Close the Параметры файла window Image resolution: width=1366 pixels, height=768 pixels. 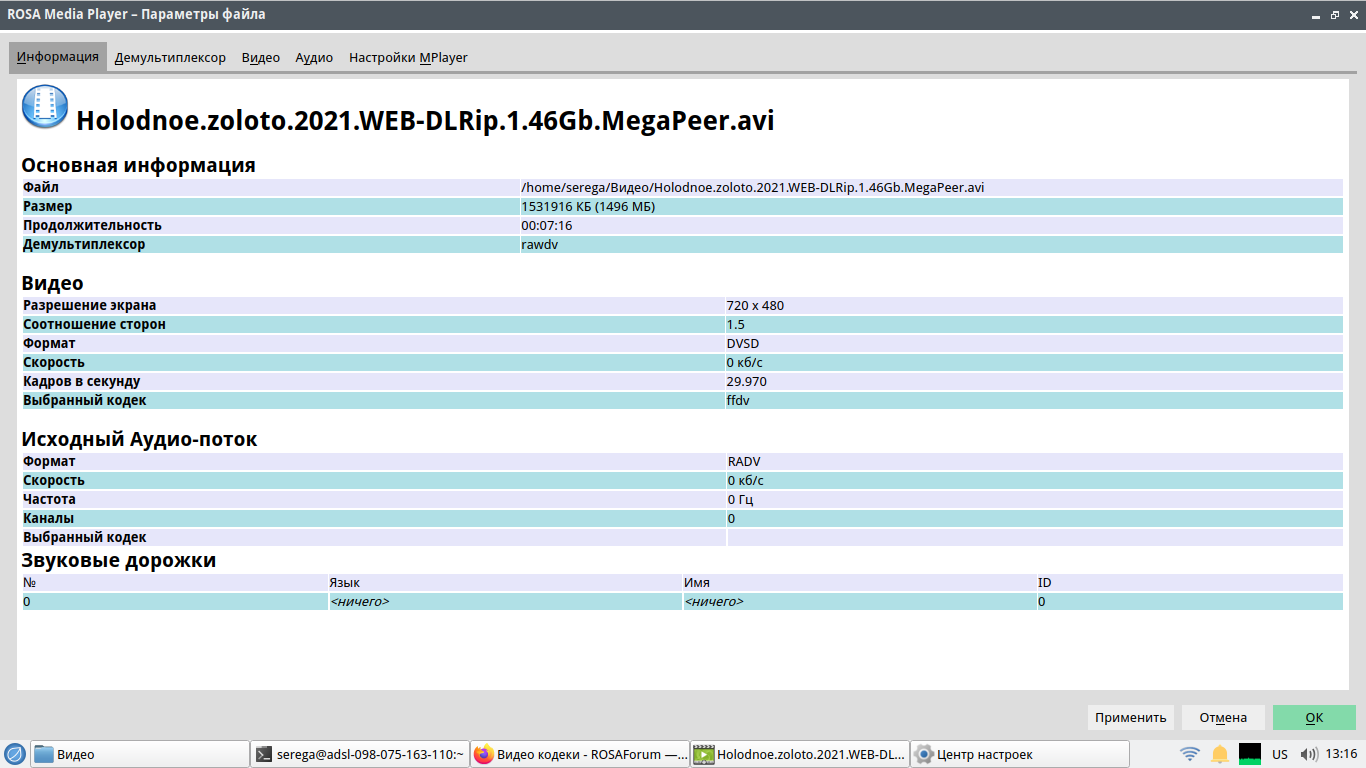pos(1352,15)
